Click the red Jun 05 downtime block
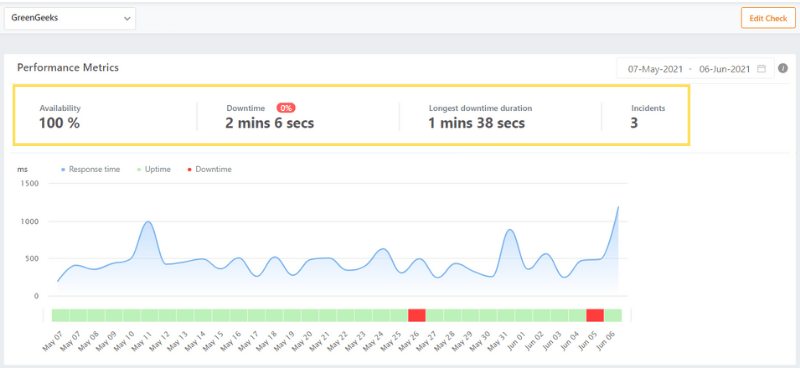This screenshot has height=370, width=800. click(x=595, y=315)
